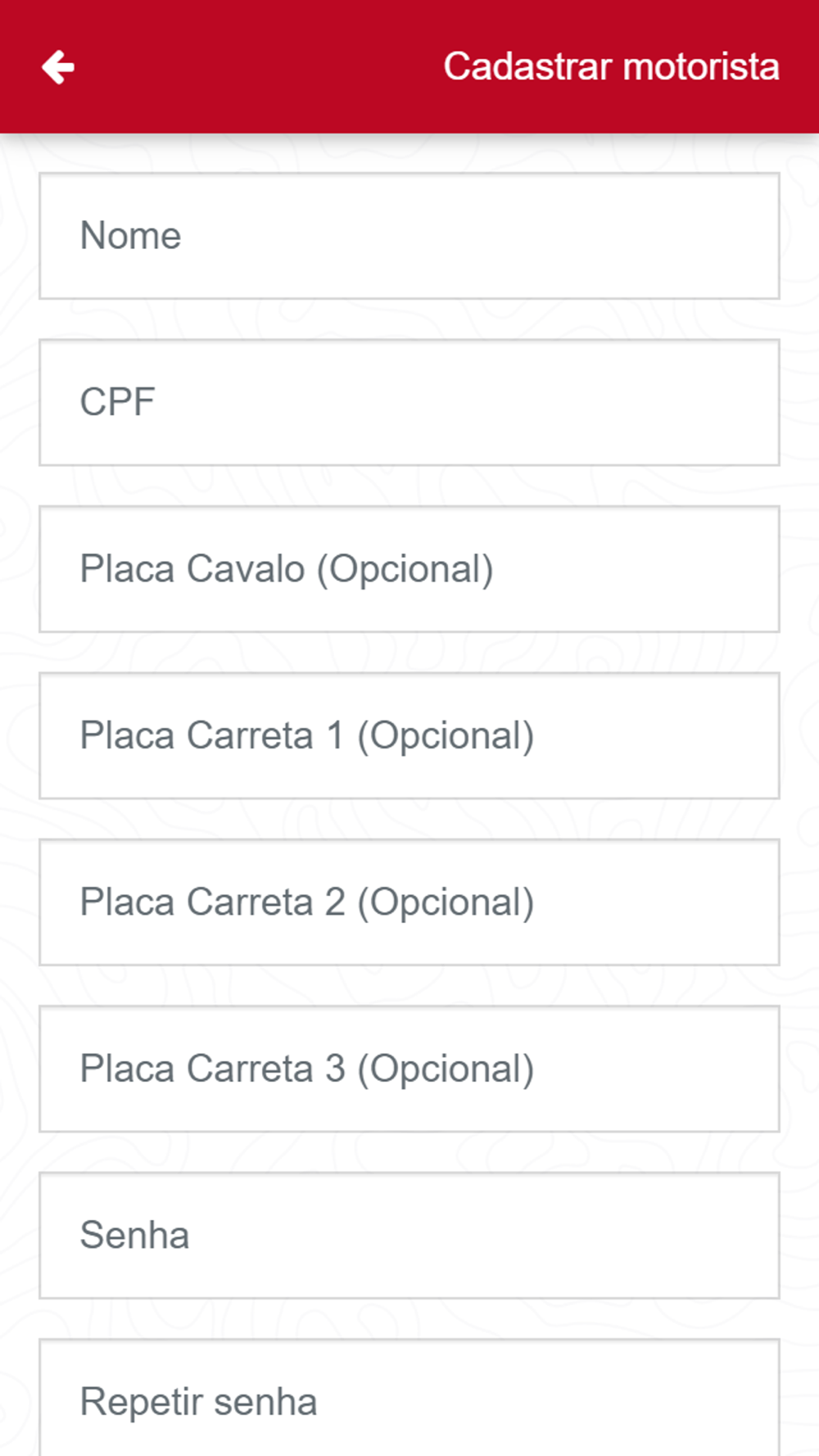Click the red top header bar
The image size is (819, 1456).
pos(409,66)
